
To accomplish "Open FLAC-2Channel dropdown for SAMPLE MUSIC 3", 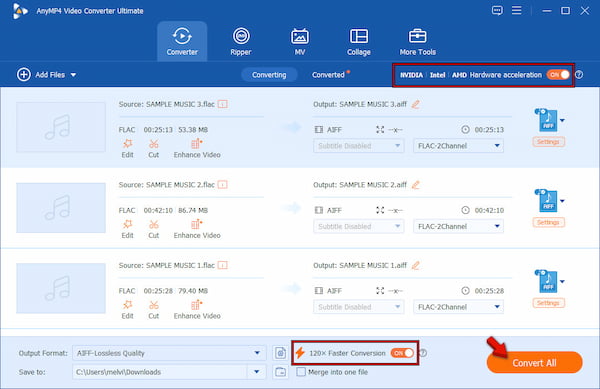I will (x=458, y=146).
